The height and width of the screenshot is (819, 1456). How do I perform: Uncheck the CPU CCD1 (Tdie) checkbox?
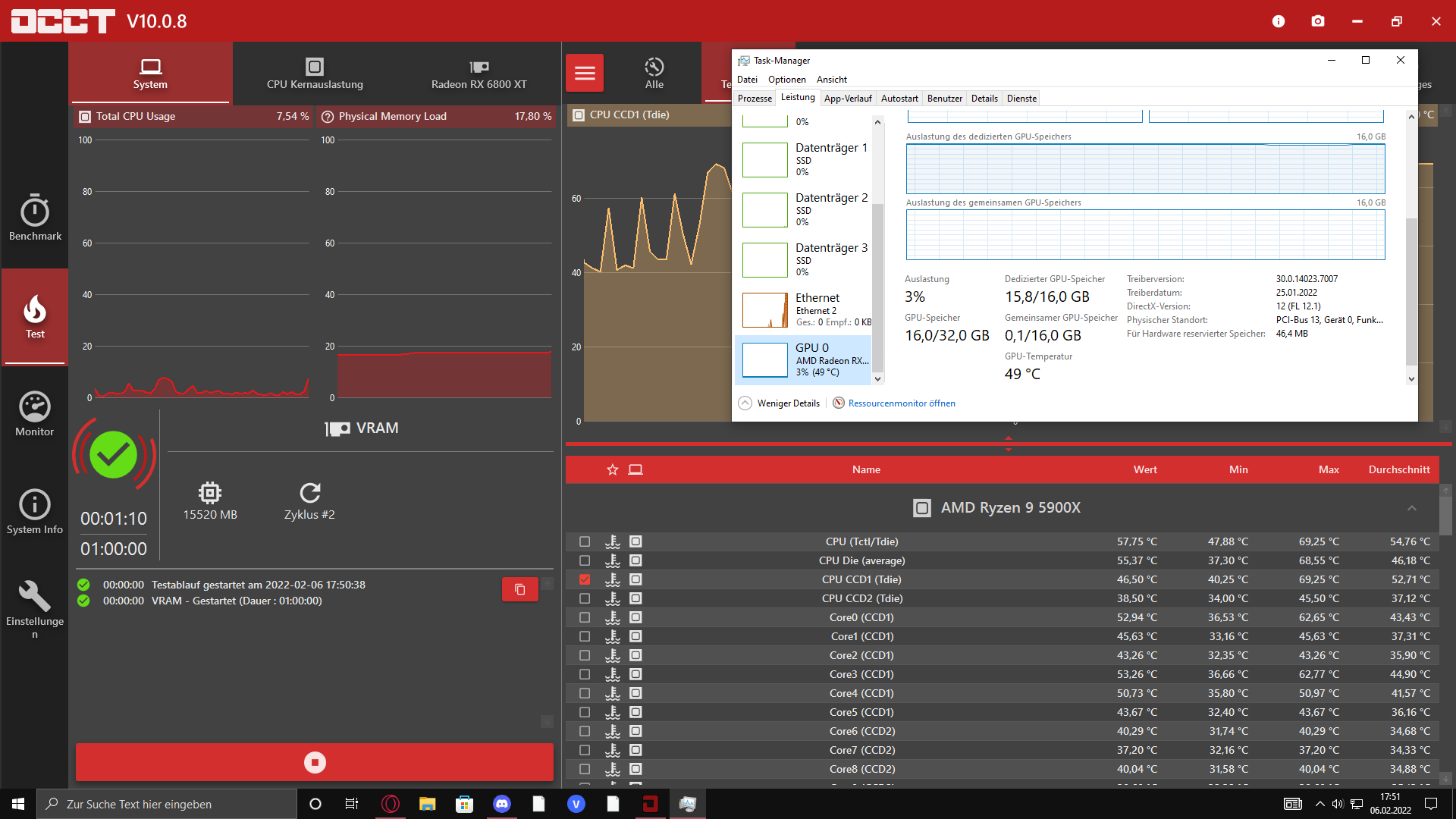[x=585, y=579]
